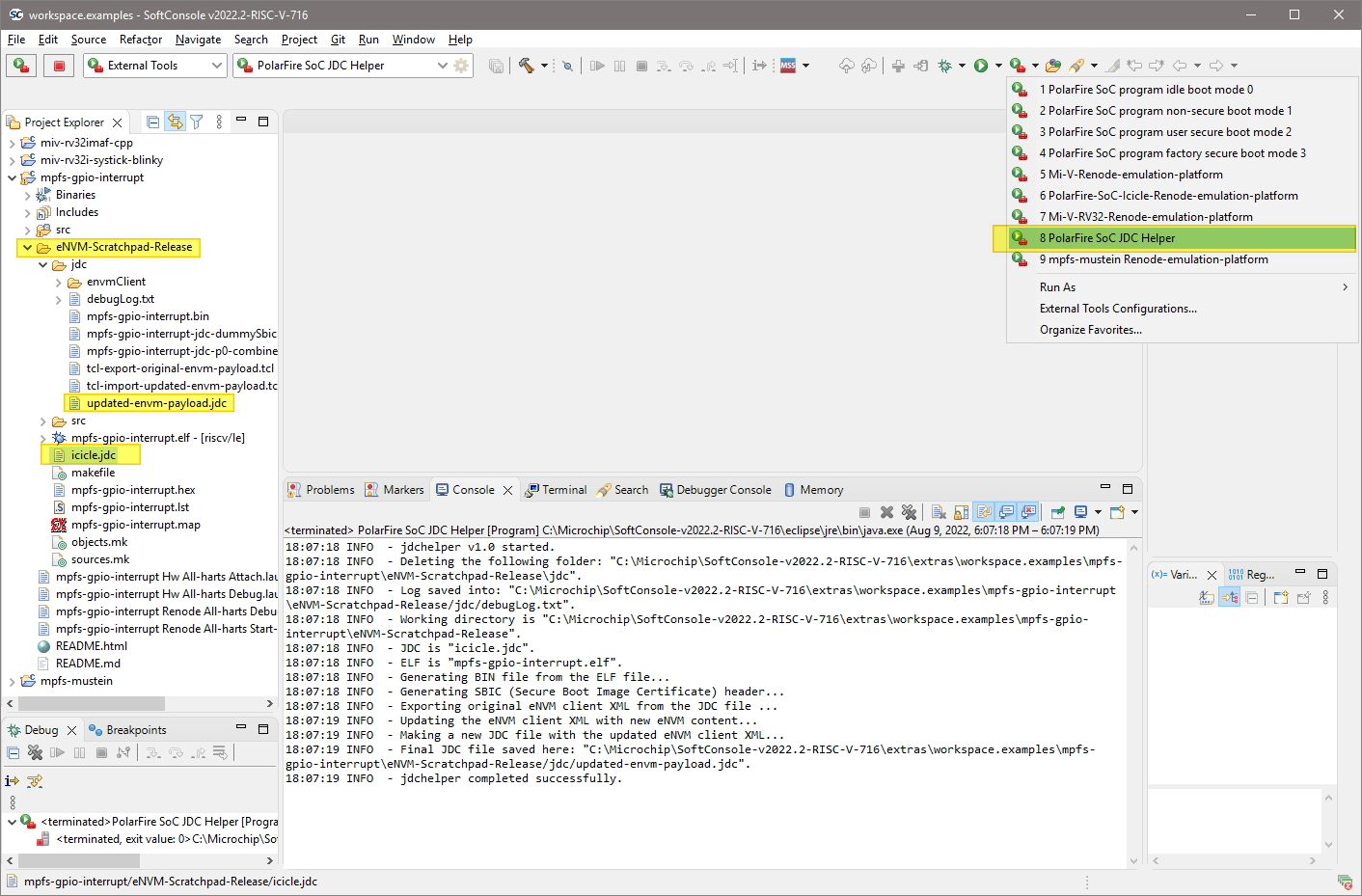Toggle Word Wrap in Console toolbar
The height and width of the screenshot is (896, 1362).
[x=984, y=512]
